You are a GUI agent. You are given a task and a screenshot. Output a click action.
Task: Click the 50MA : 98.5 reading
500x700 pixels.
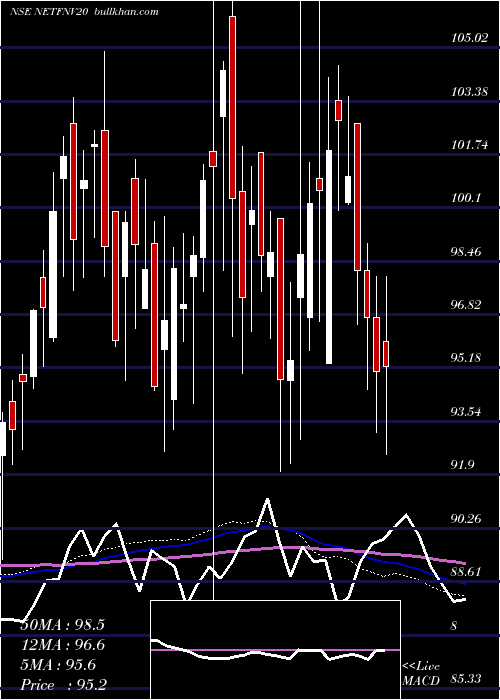click(62, 625)
